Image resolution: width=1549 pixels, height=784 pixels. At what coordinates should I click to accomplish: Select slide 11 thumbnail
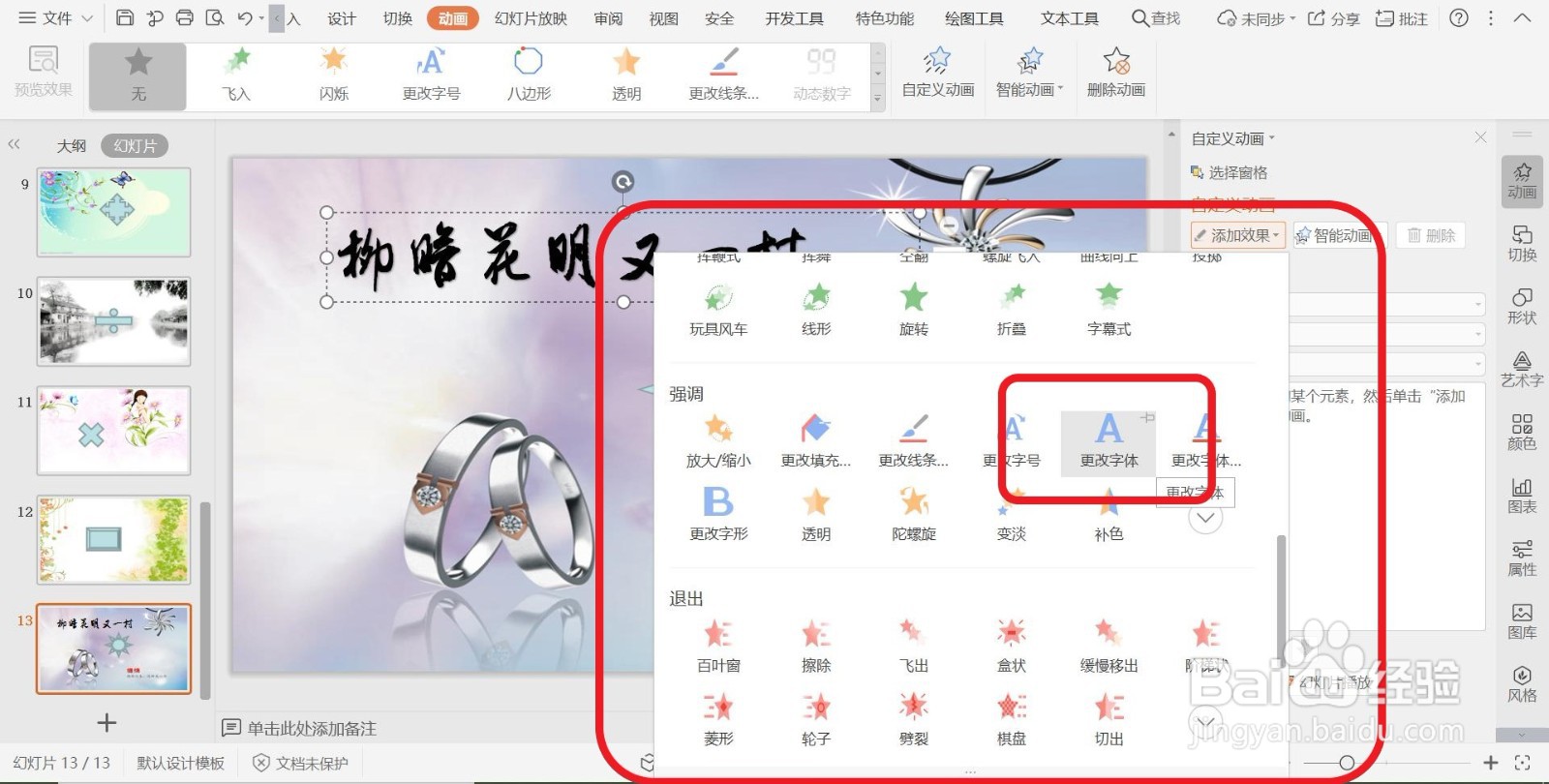[x=113, y=430]
